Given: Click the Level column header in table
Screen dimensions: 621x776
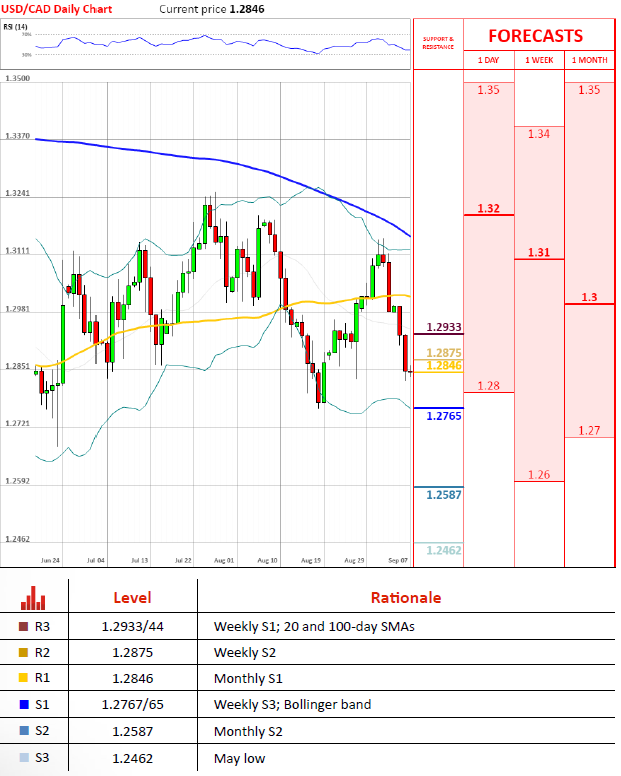Looking at the screenshot, I should pyautogui.click(x=132, y=598).
